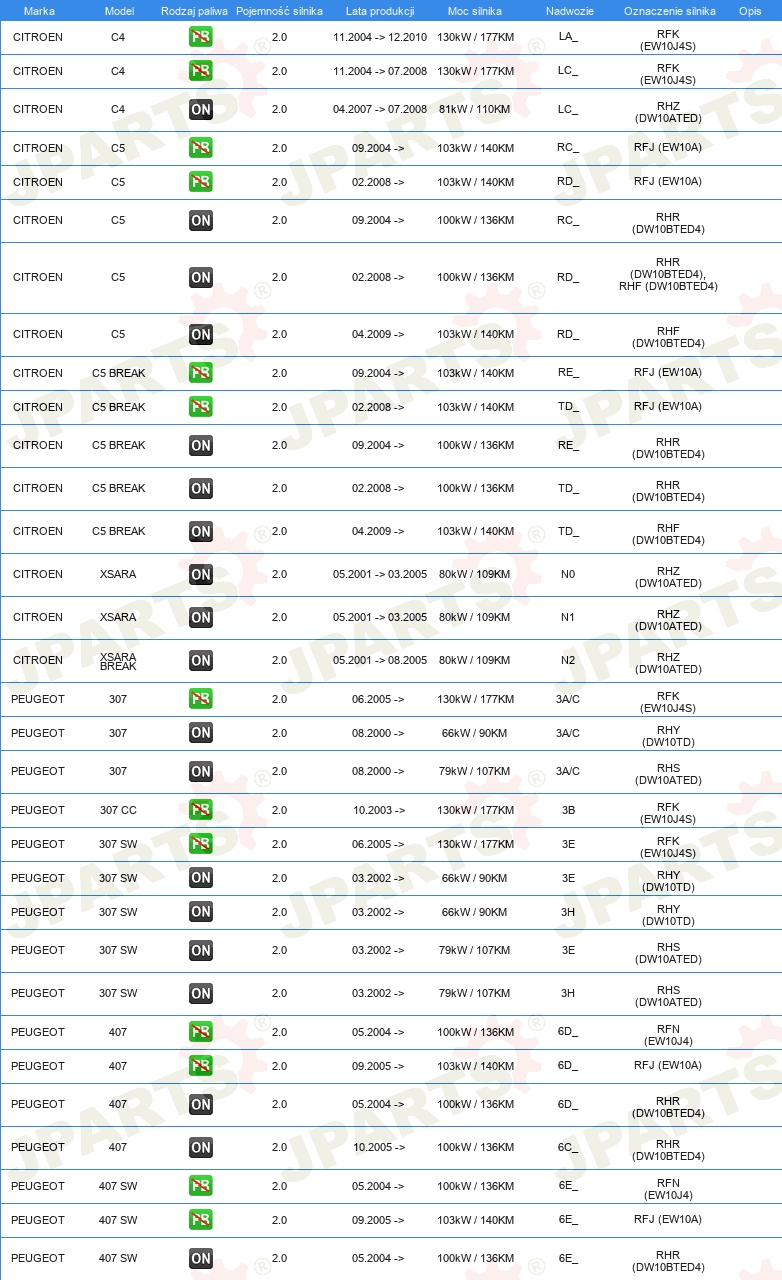
Task: Select the date cell 04.2007 -> 07.2008
Action: 380,109
